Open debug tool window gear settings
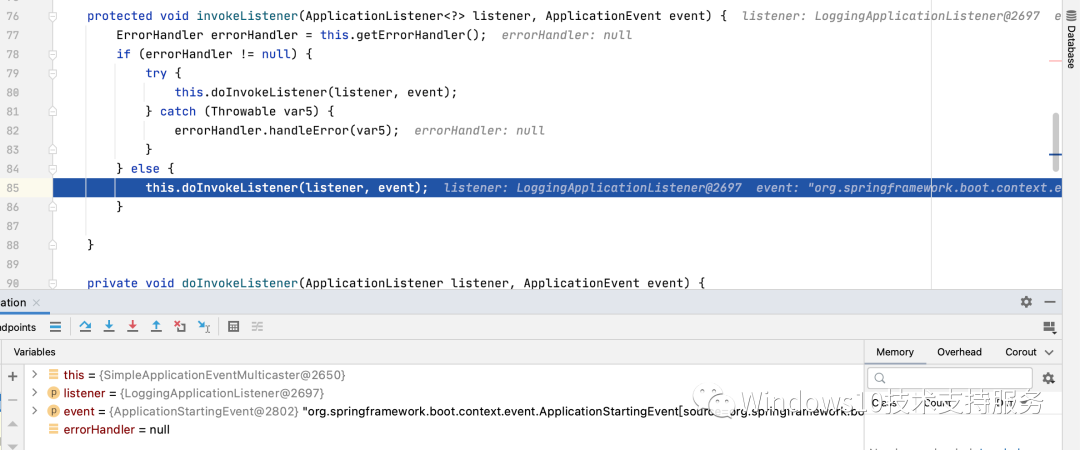 coord(1026,302)
